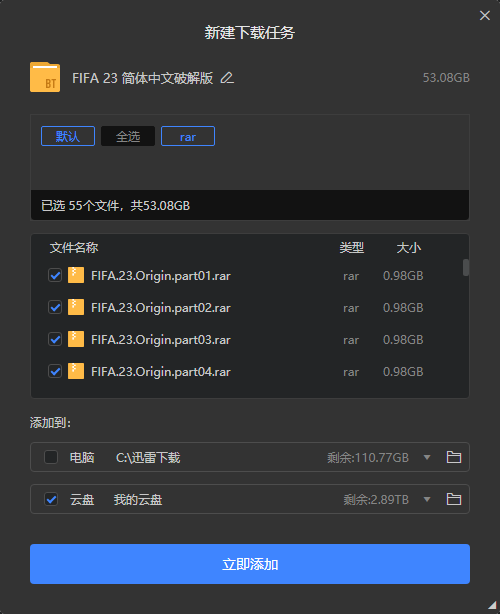Open folder browser for 云盘 destination
Screen dimensions: 500x614
(454, 499)
